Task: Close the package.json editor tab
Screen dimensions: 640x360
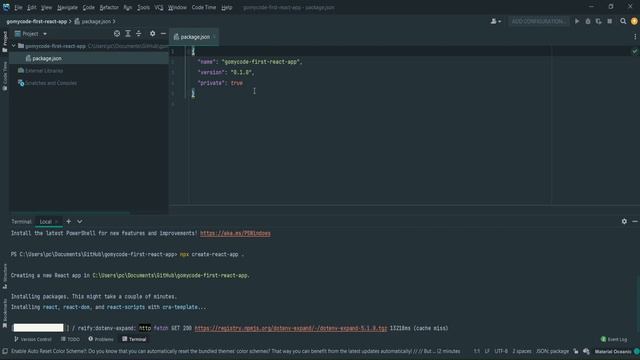Action: (214, 37)
